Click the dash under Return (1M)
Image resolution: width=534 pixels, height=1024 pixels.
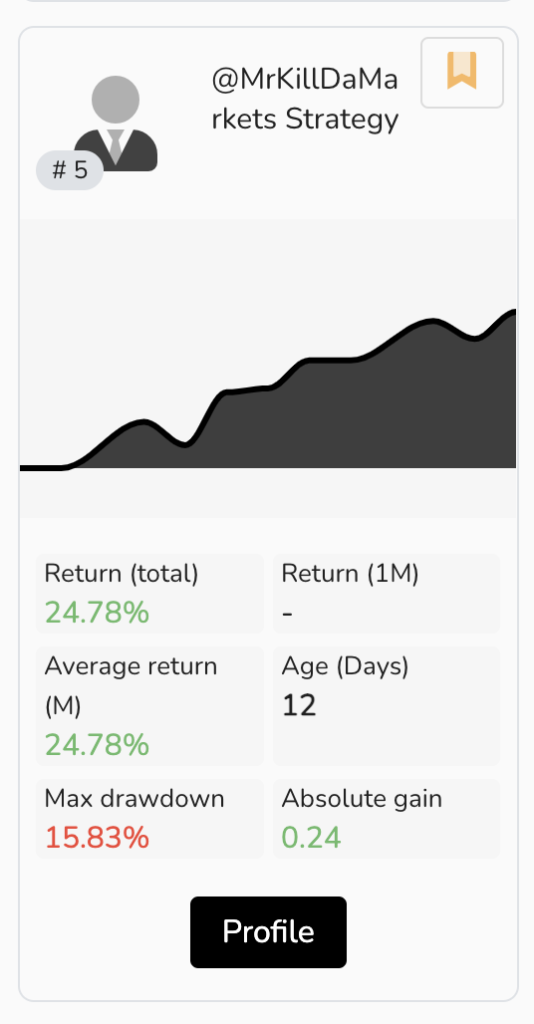pyautogui.click(x=287, y=615)
